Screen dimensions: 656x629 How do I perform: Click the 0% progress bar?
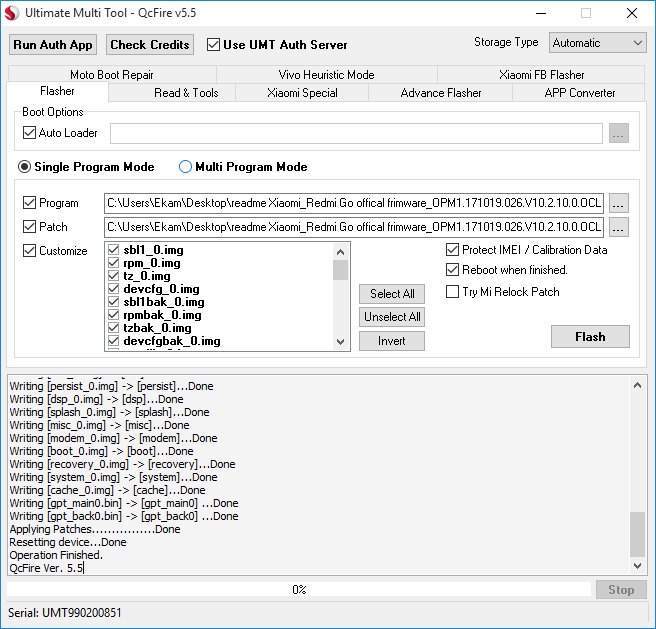[x=299, y=590]
